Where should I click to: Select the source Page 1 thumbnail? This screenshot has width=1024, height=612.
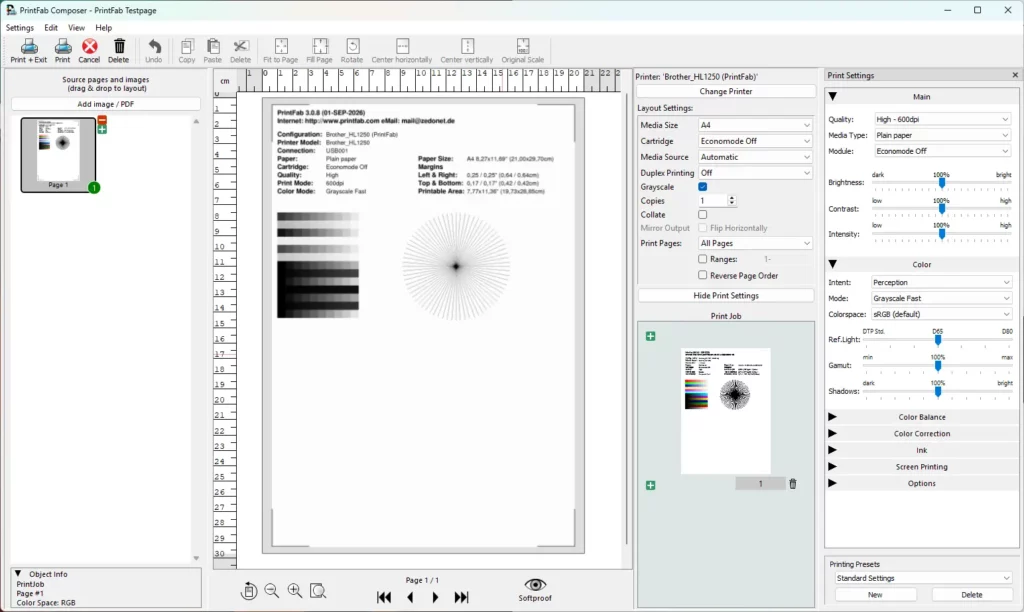(58, 155)
